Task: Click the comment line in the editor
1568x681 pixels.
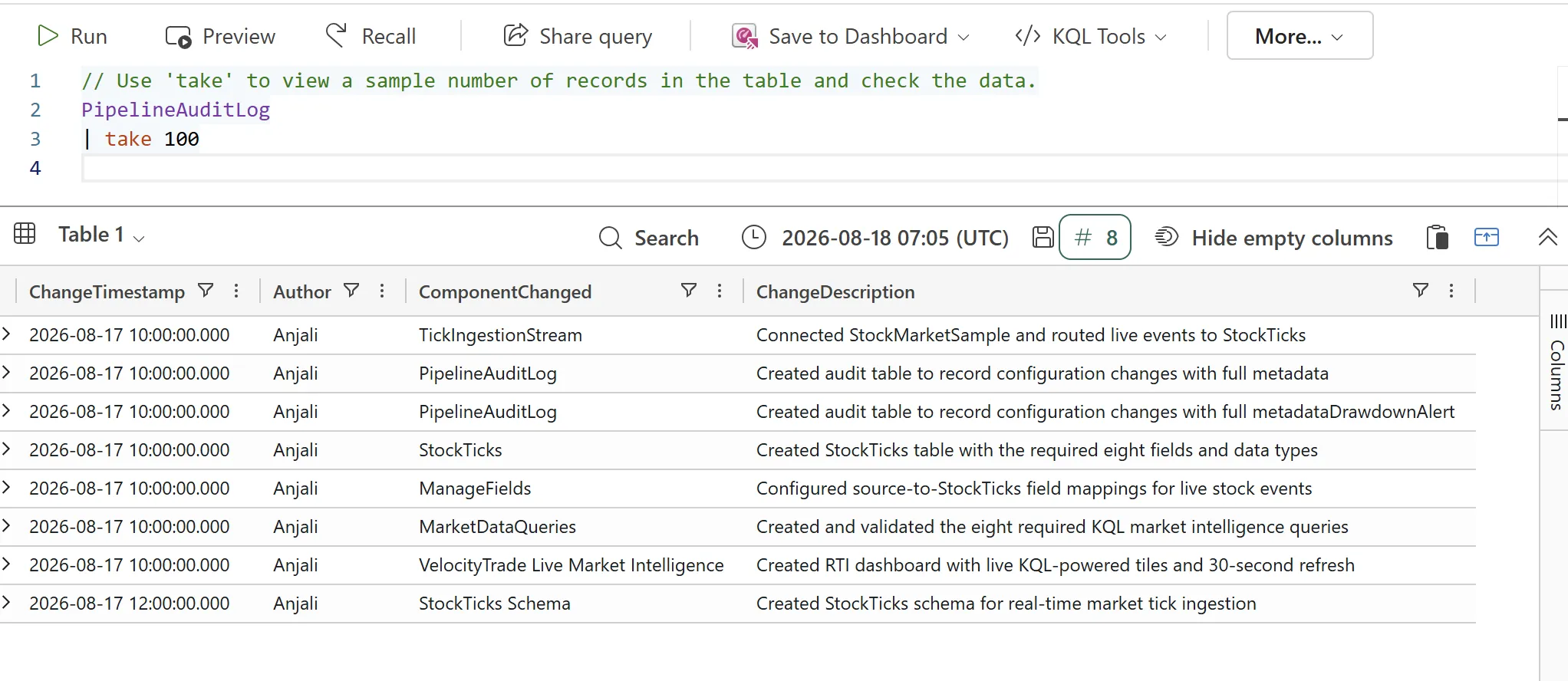Action: point(558,81)
